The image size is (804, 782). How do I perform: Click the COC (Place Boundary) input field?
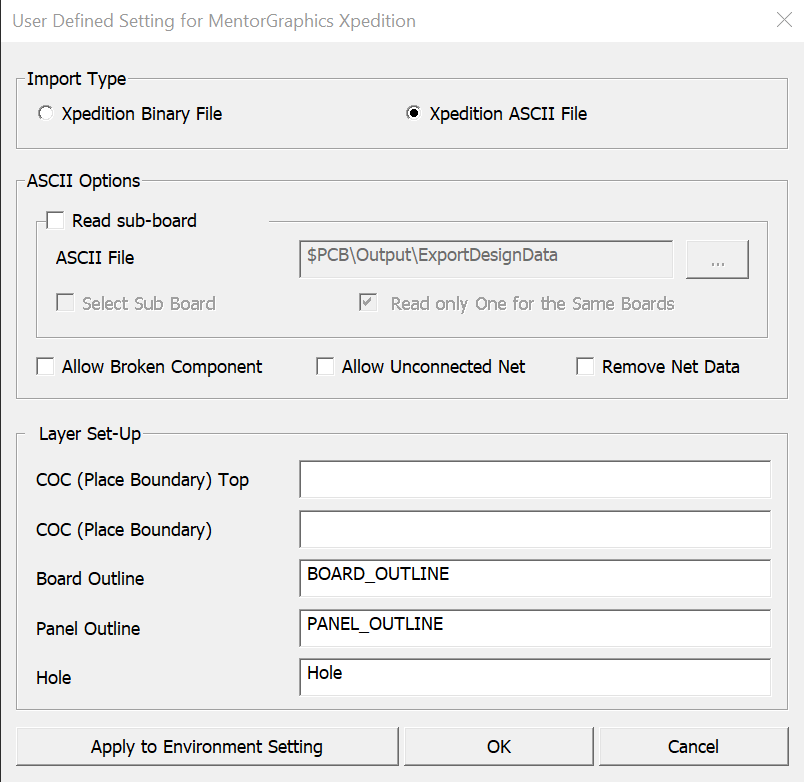tap(534, 529)
